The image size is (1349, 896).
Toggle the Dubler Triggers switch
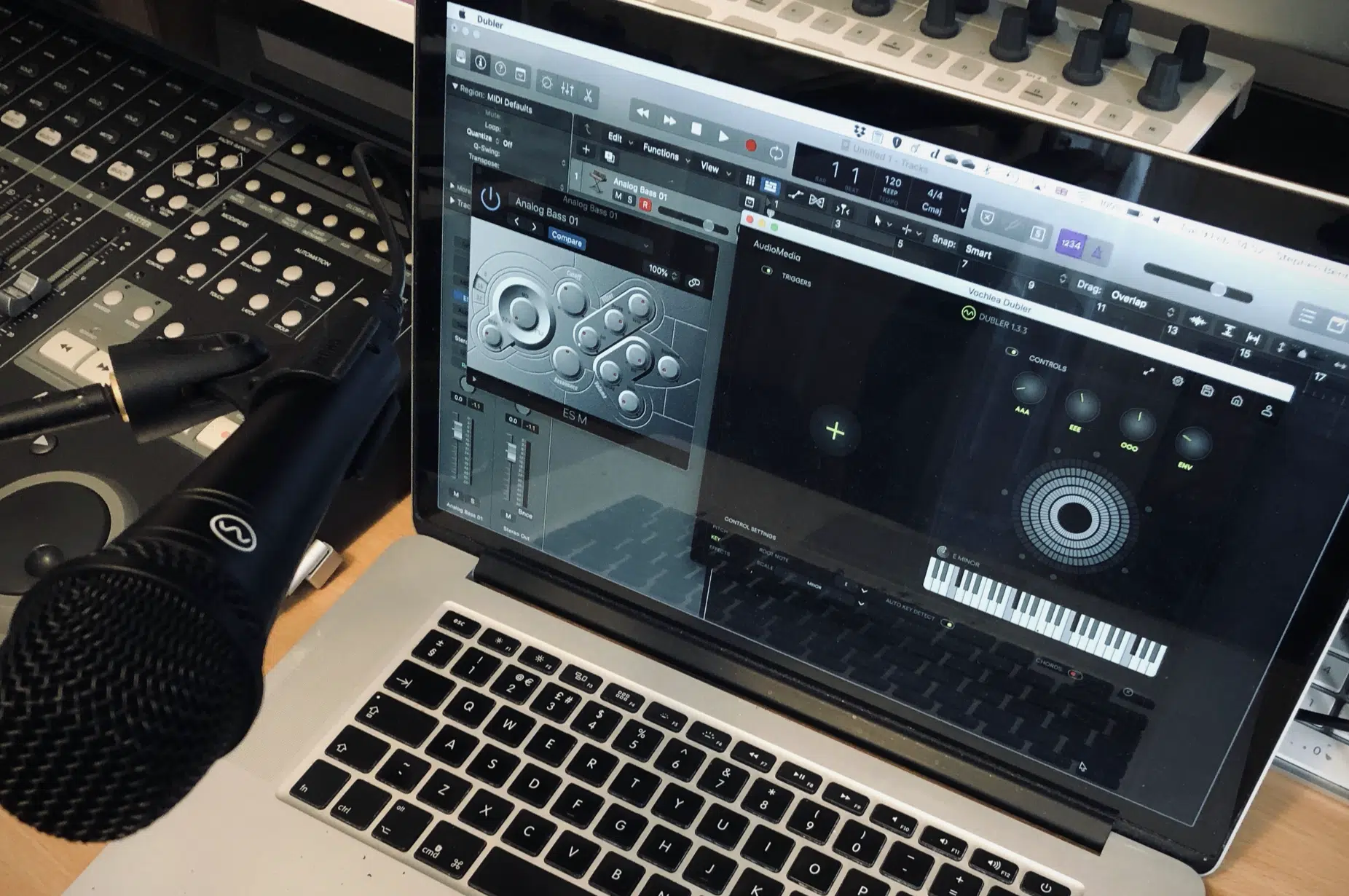click(x=766, y=270)
